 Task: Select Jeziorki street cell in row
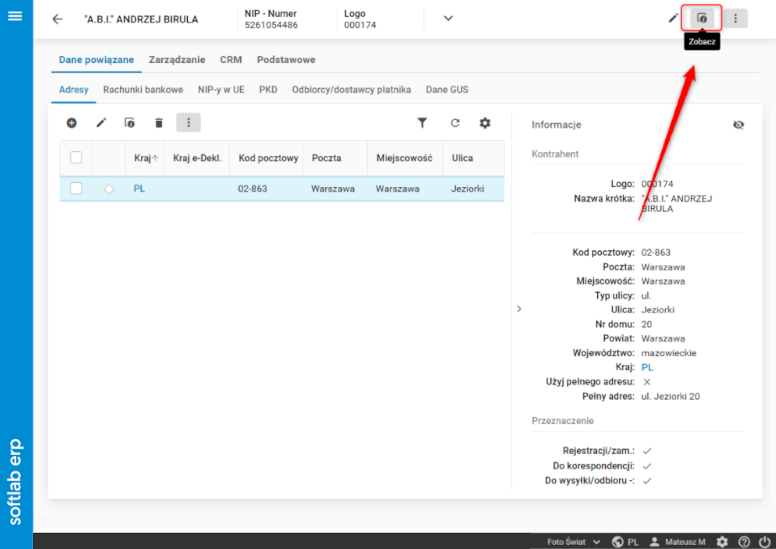[x=468, y=189]
